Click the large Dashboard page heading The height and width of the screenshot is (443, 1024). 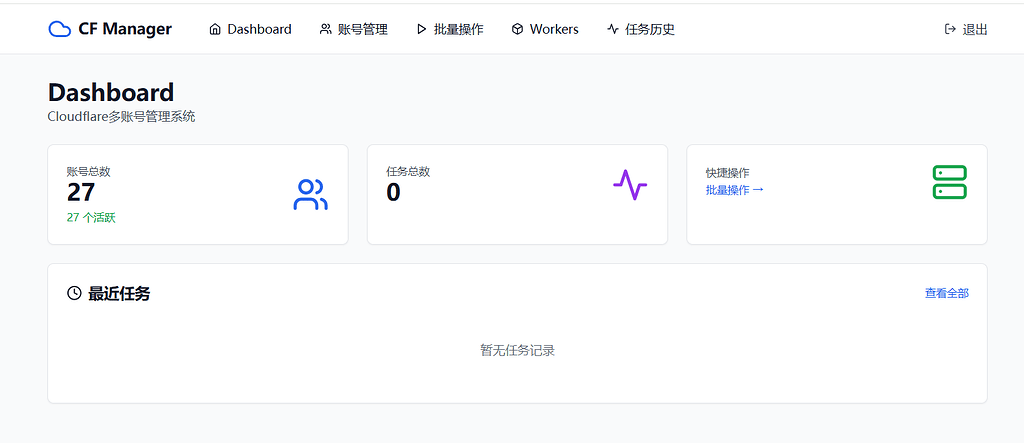tap(111, 92)
